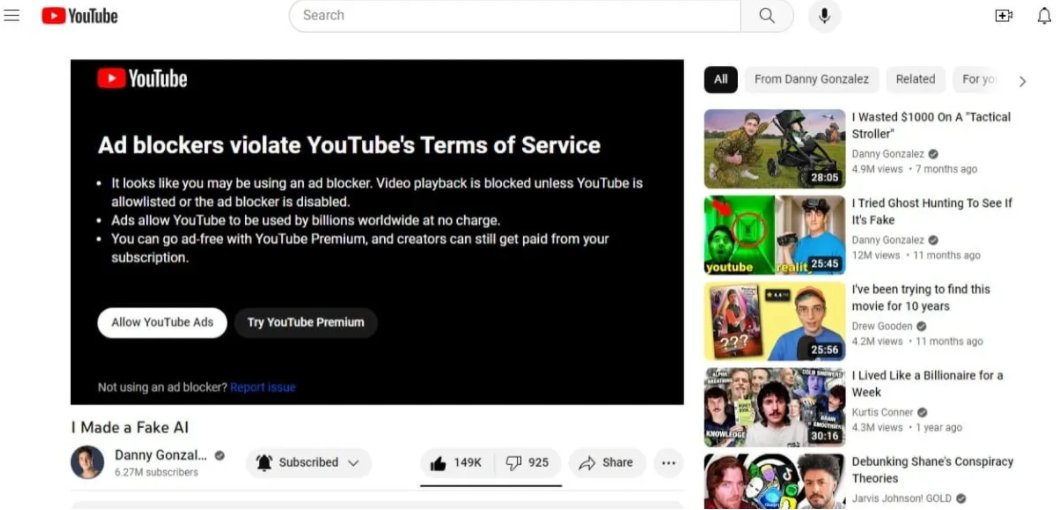The image size is (1060, 510).
Task: Open the Create video icon
Action: 1004,16
